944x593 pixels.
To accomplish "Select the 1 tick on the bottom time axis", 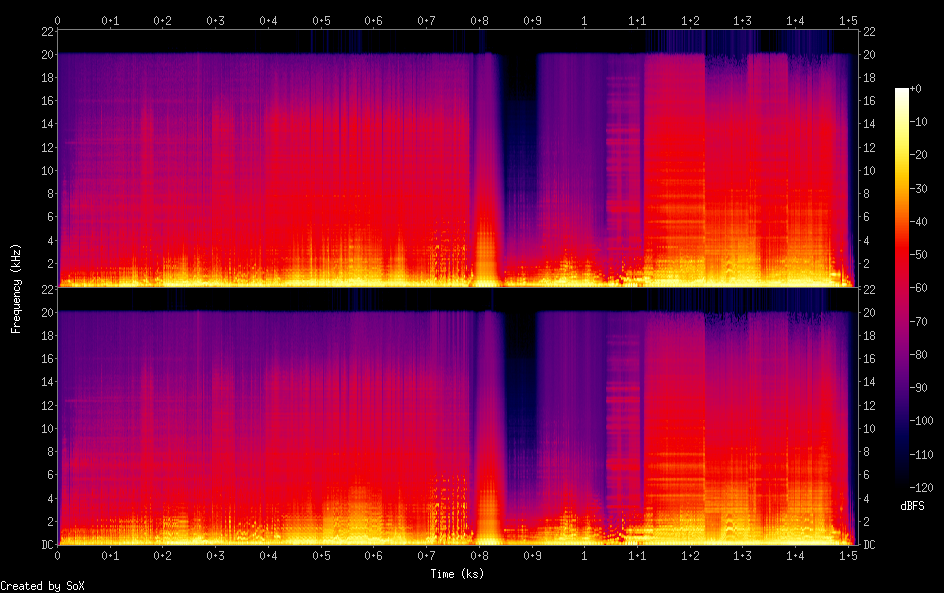I will point(584,555).
